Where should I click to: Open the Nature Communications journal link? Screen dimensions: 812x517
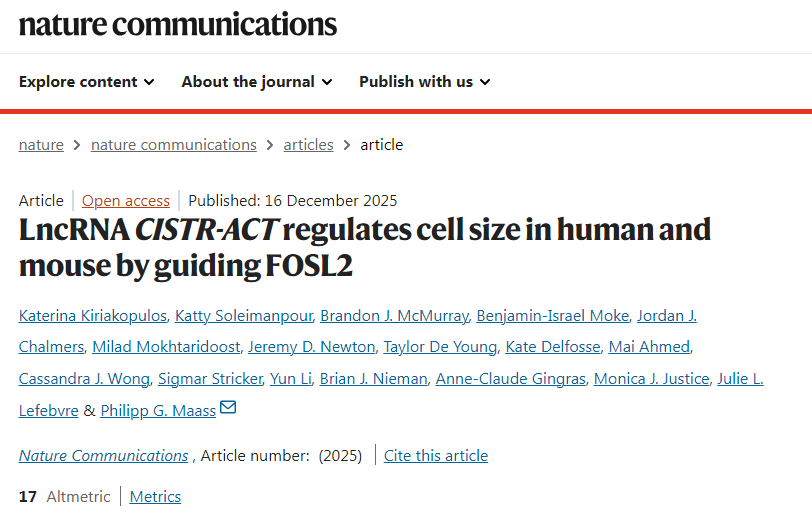103,456
